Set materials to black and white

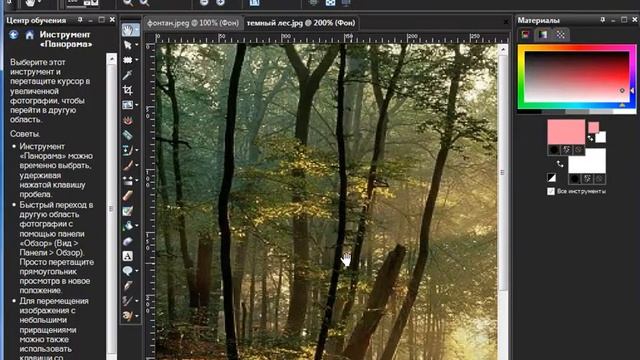551,178
